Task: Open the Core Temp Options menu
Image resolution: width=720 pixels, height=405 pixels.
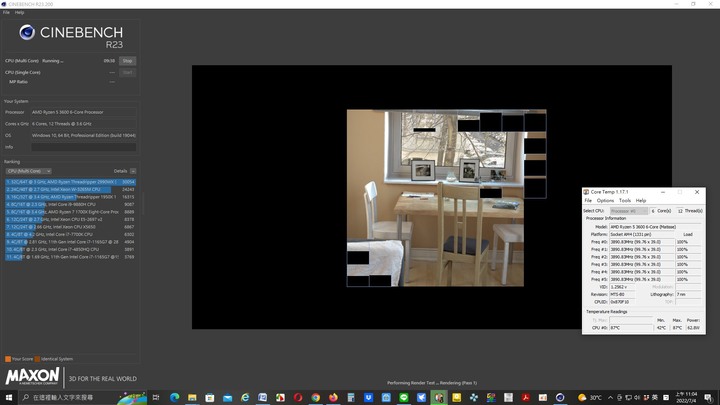Action: click(605, 201)
